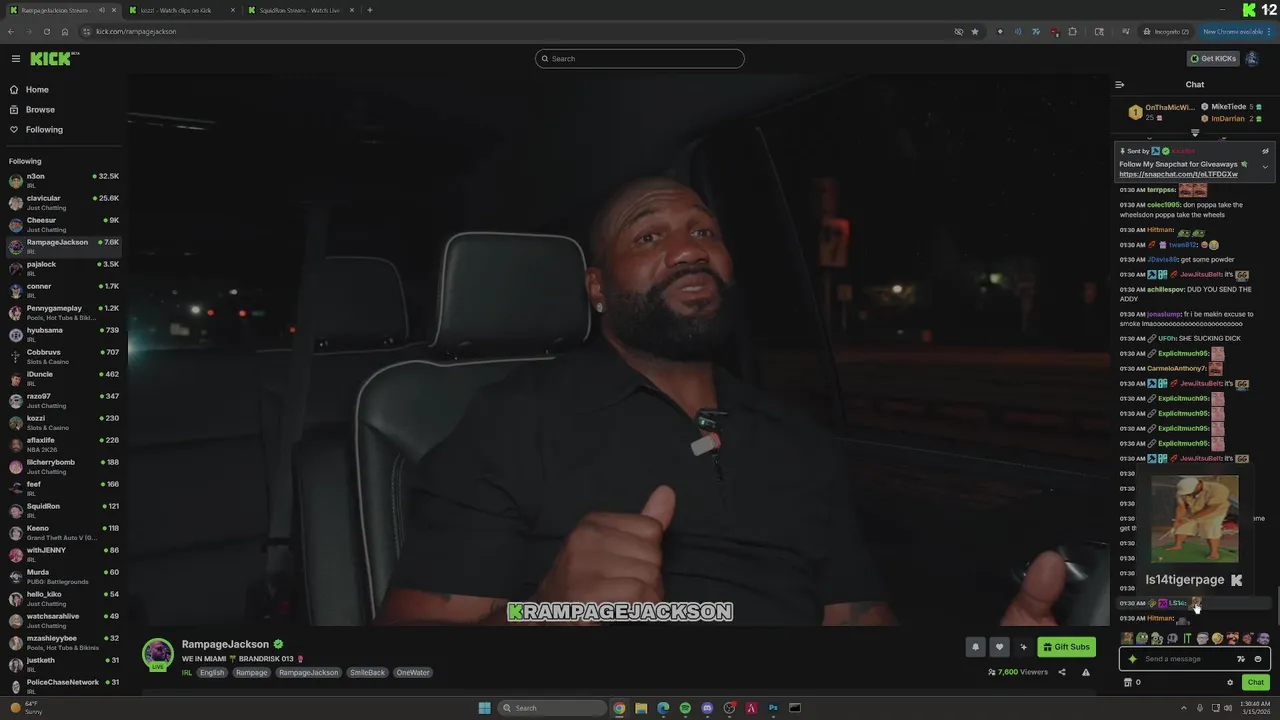1280x720 pixels.
Task: Click the IRL category link
Action: coord(187,672)
